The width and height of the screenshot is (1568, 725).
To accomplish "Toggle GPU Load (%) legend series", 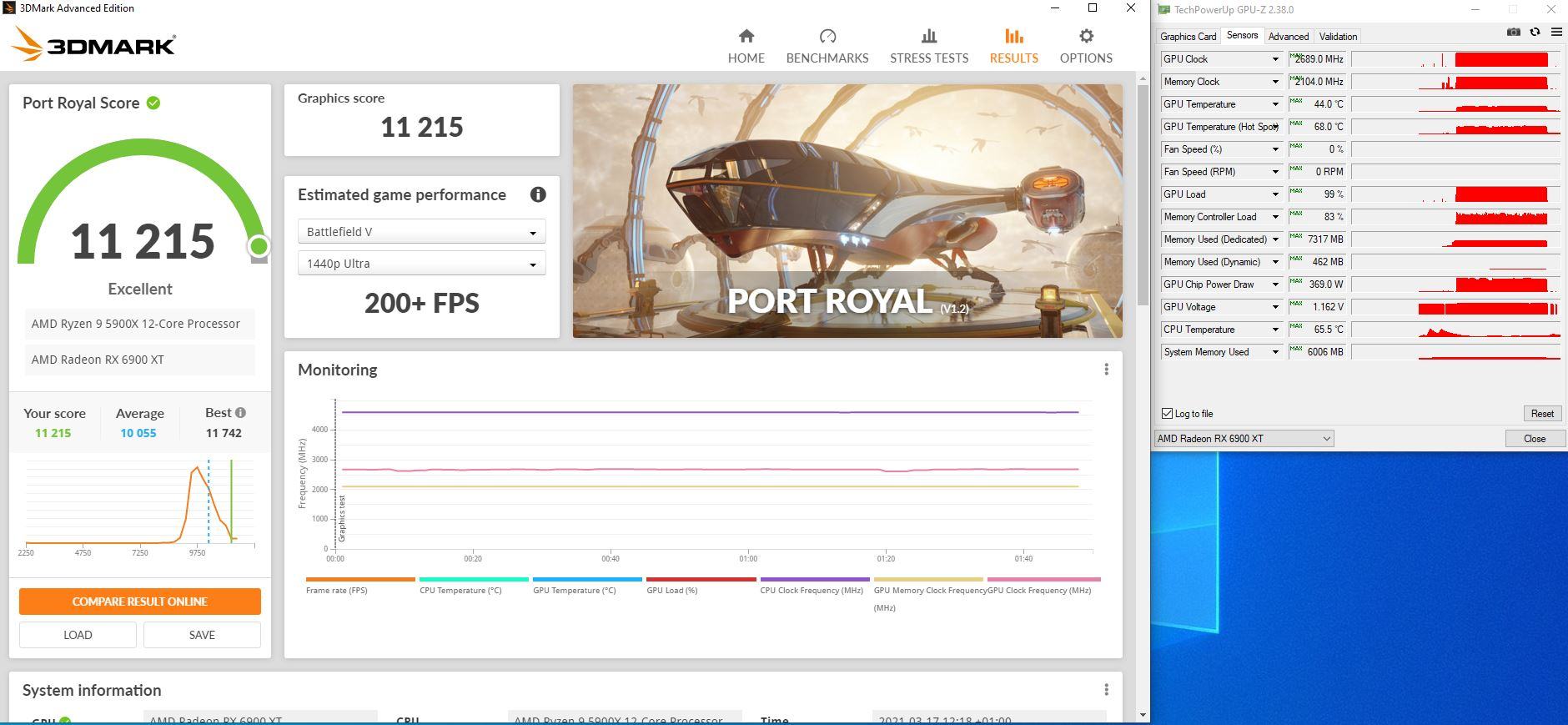I will (x=701, y=585).
